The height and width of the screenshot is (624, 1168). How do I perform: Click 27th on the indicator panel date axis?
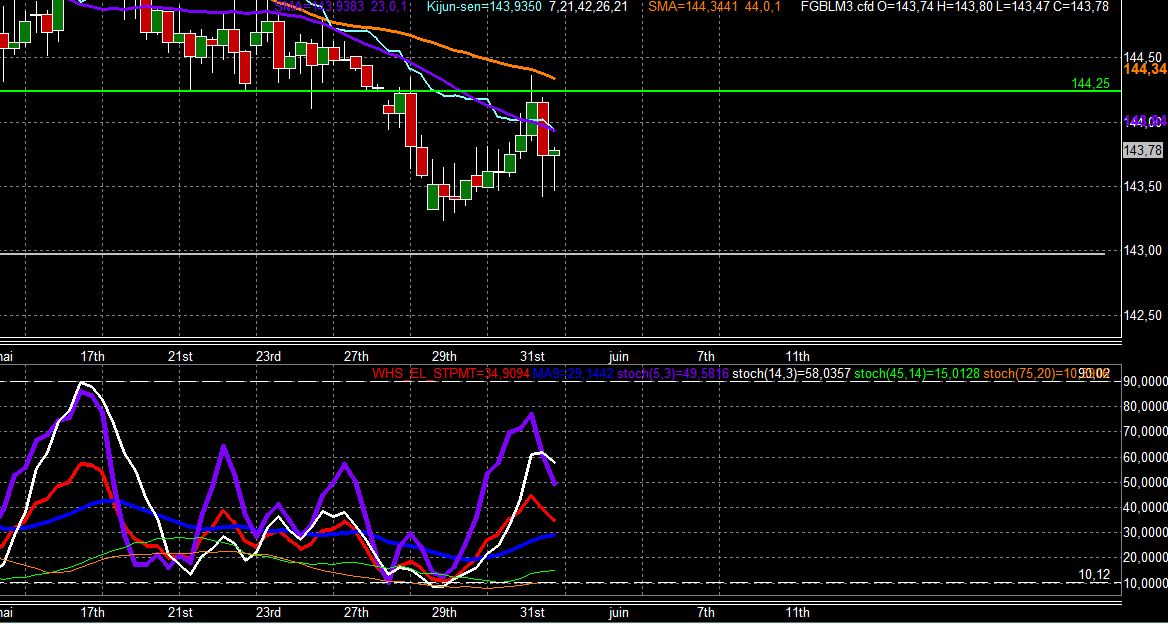(356, 612)
